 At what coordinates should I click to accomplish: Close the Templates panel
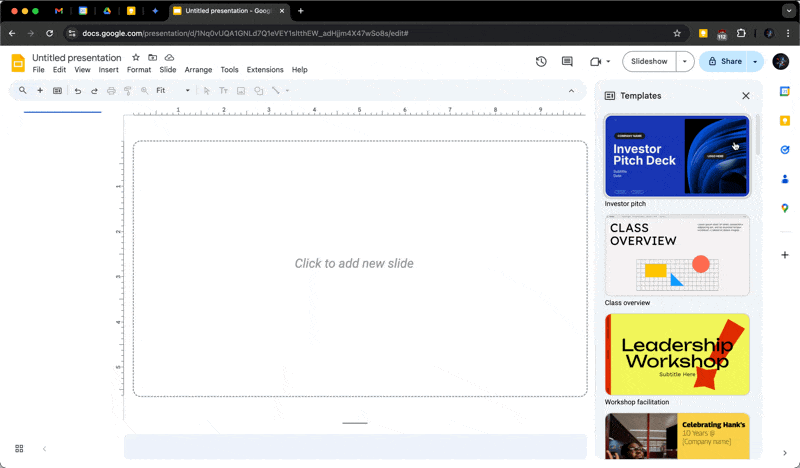coord(745,96)
